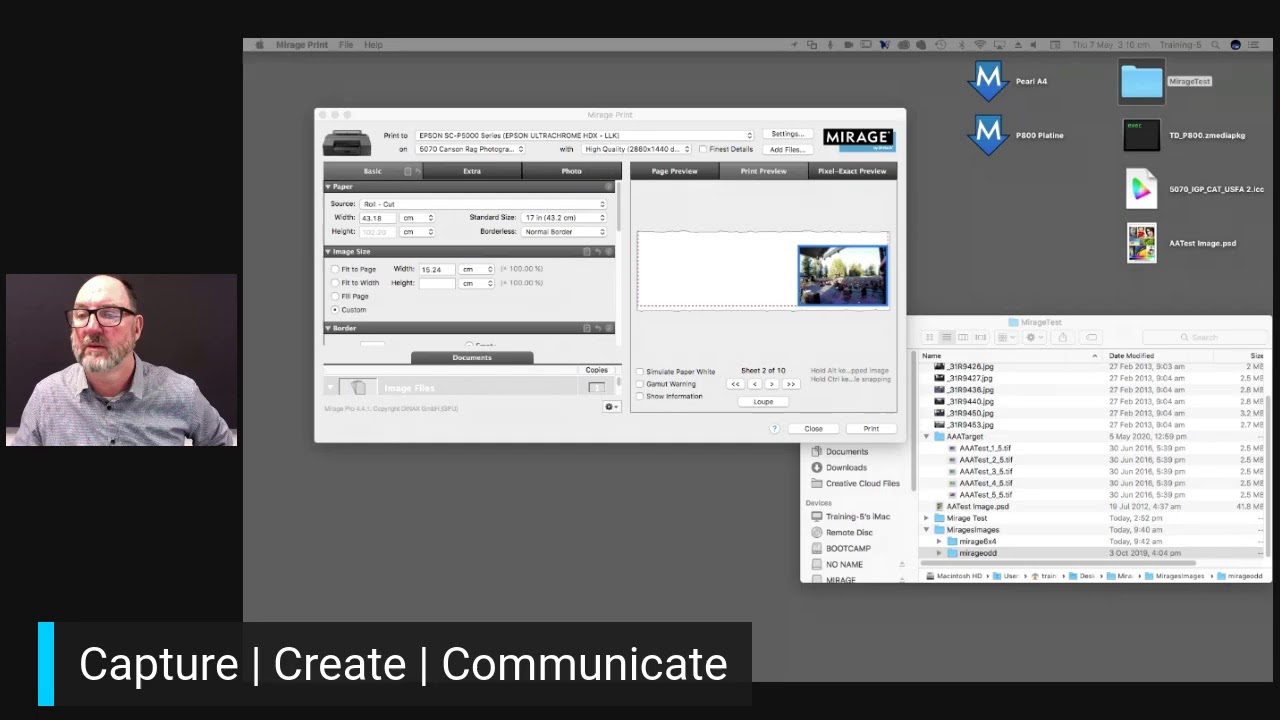Open the File menu in the menu bar

click(x=346, y=45)
